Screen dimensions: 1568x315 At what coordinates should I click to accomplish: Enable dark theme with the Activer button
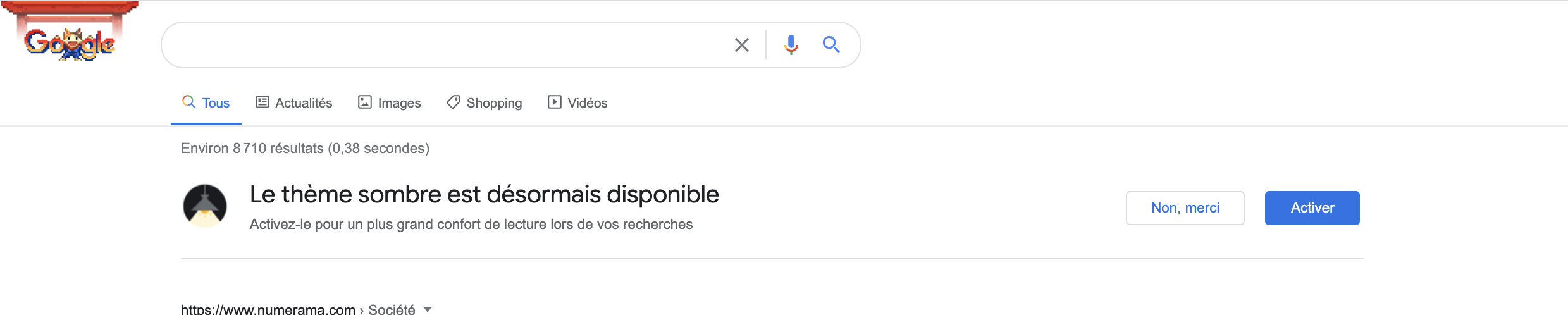(1312, 207)
